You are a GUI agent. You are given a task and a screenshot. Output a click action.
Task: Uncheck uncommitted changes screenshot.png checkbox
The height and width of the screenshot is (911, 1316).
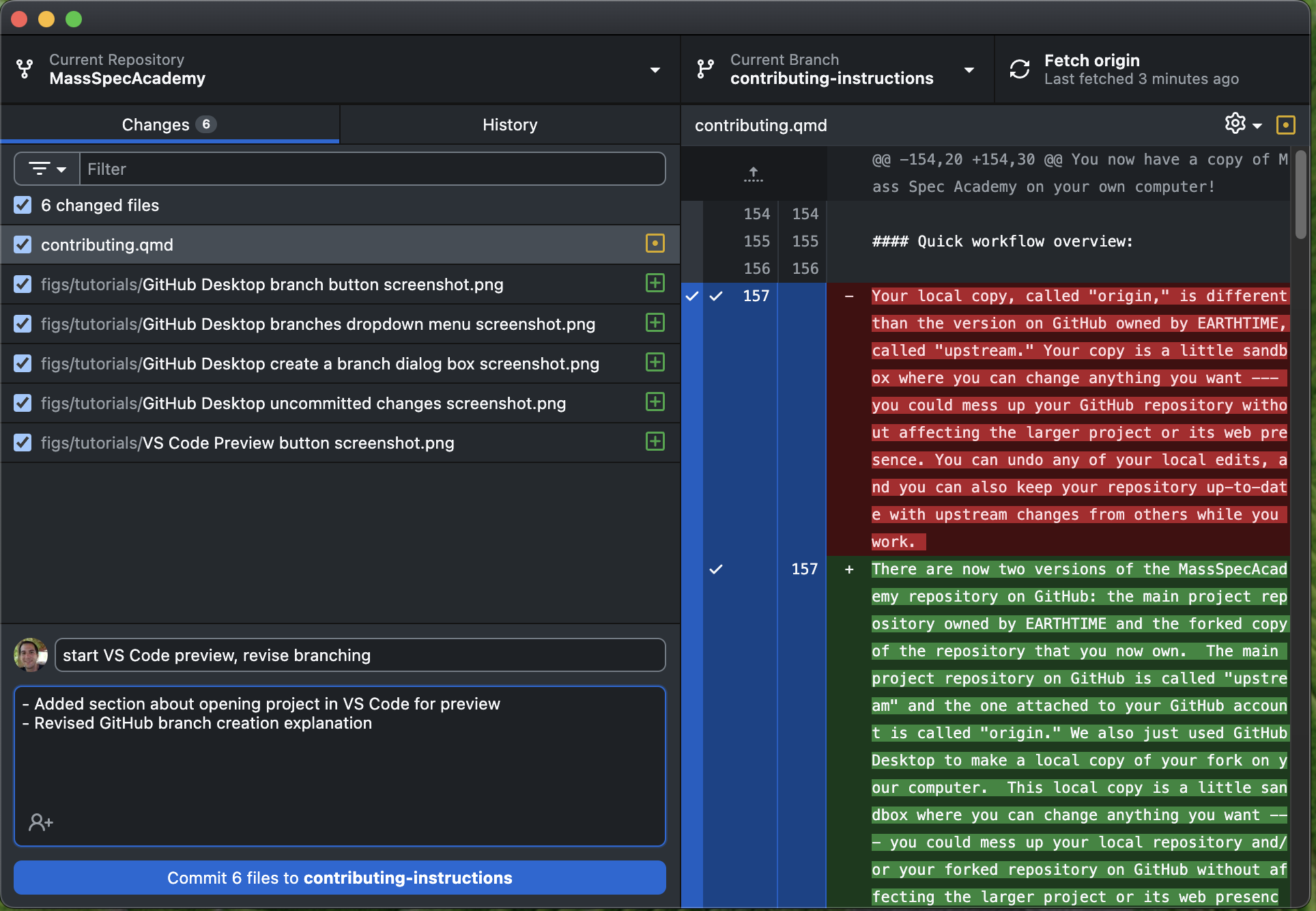[23, 403]
